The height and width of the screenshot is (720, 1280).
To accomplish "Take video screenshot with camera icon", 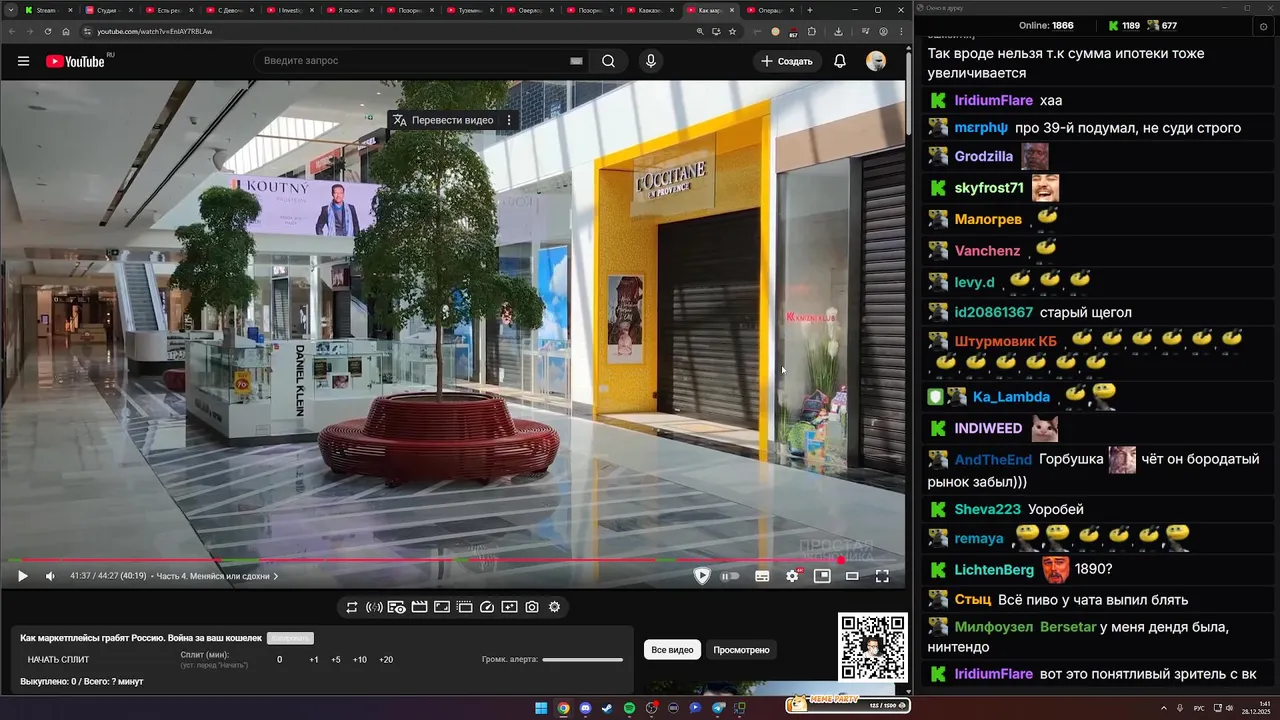I will pos(532,607).
